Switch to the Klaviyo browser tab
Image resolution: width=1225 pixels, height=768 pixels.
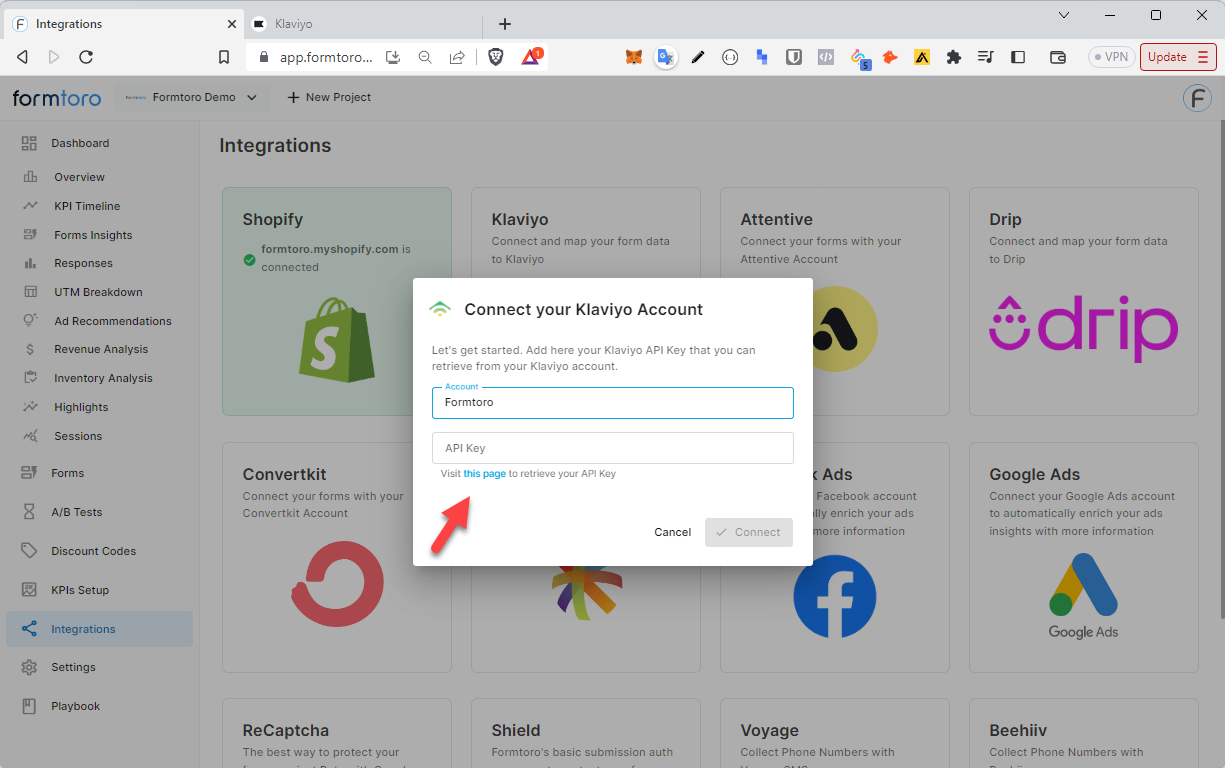coord(362,24)
